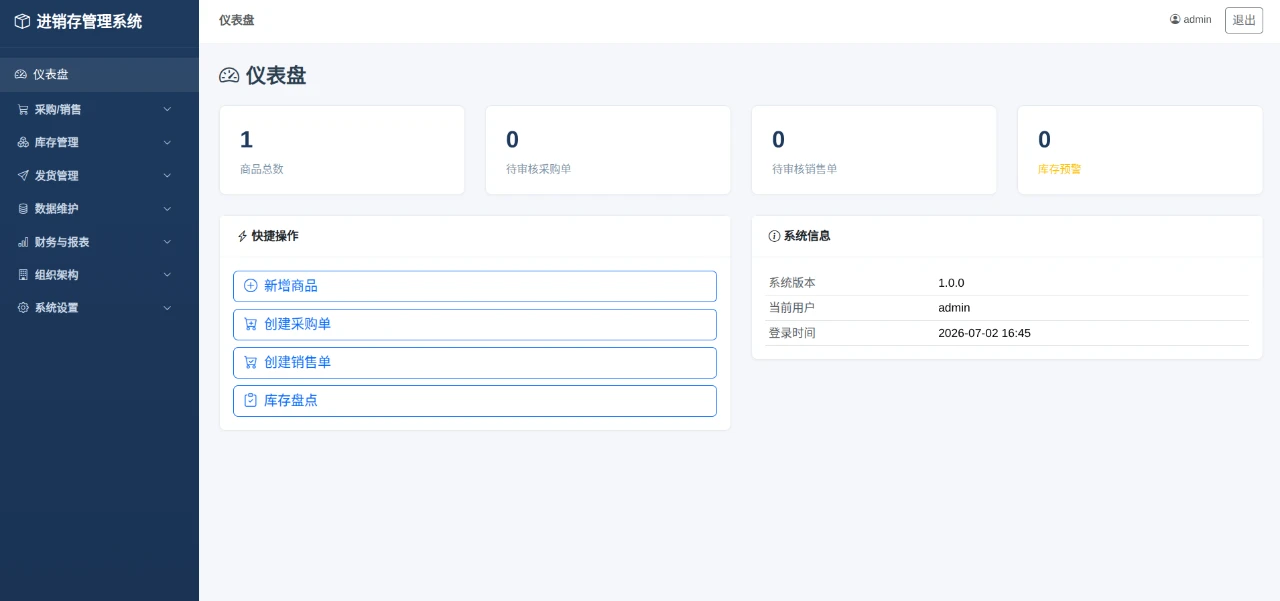Click the 快捷操作 panel heading
The image size is (1280, 601).
click(275, 236)
